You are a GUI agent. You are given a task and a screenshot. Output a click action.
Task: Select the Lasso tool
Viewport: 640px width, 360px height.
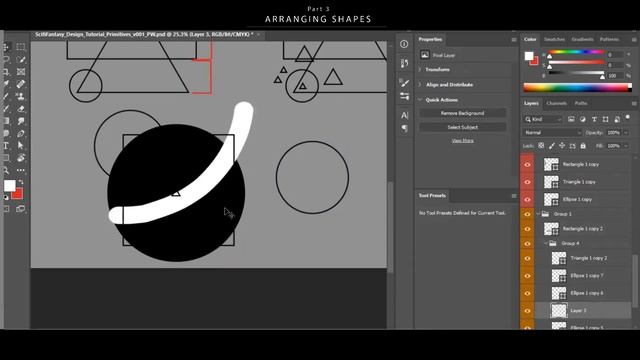point(6,60)
